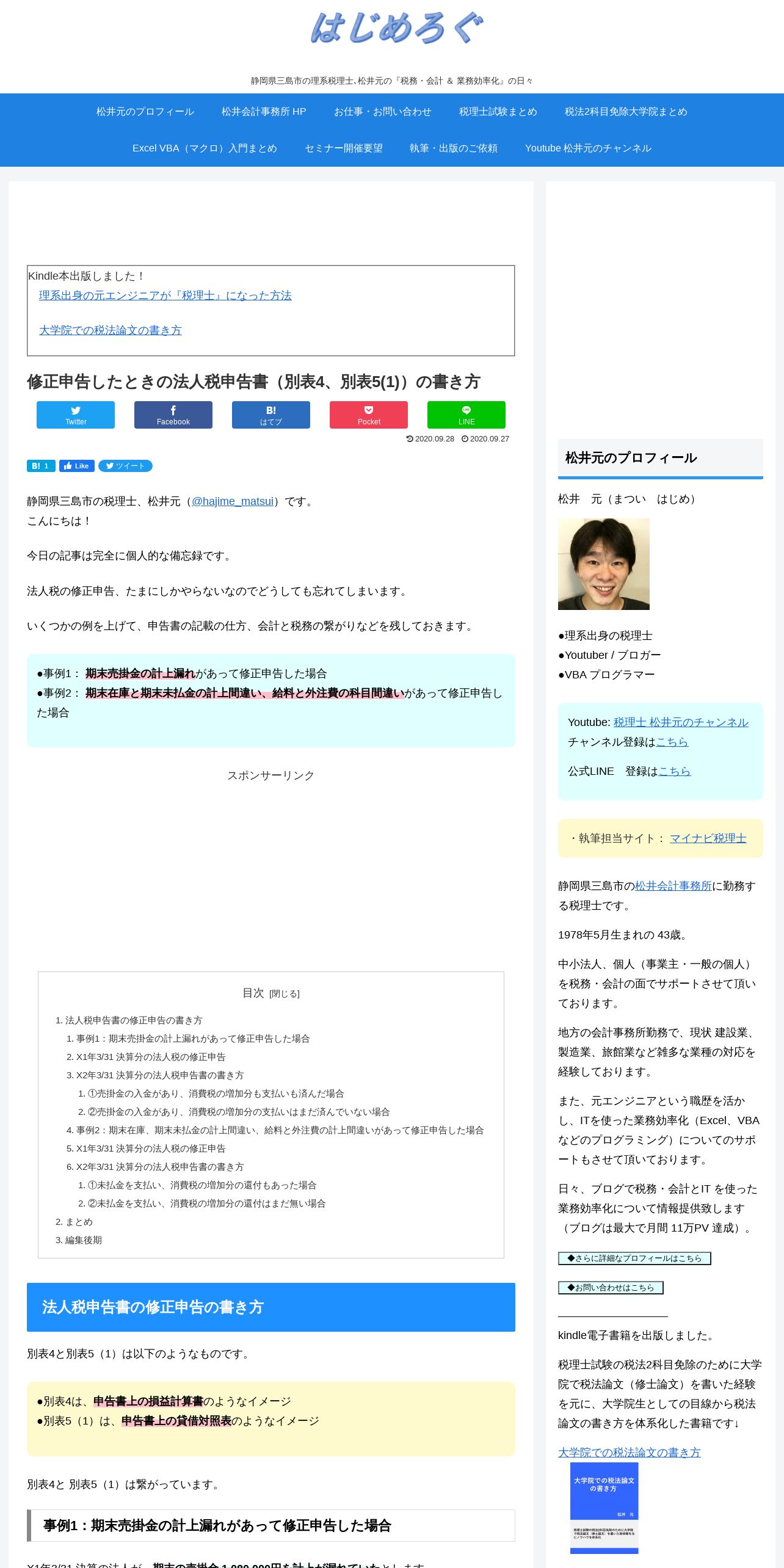
Task: Jump to TOC item 5 X1年3/31 決算分の法人税の修正申告
Action: point(151,1149)
